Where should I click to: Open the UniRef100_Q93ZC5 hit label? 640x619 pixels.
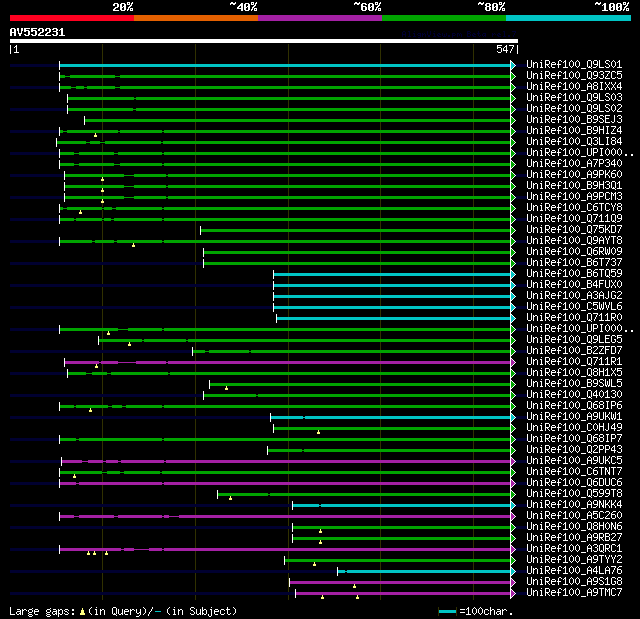coord(574,75)
